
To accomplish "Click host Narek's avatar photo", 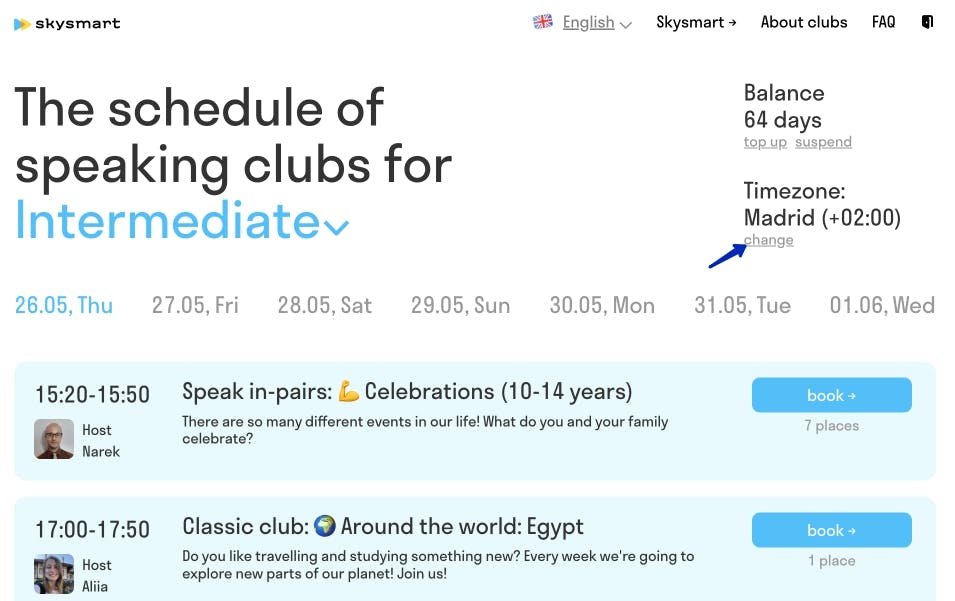I will [x=54, y=439].
